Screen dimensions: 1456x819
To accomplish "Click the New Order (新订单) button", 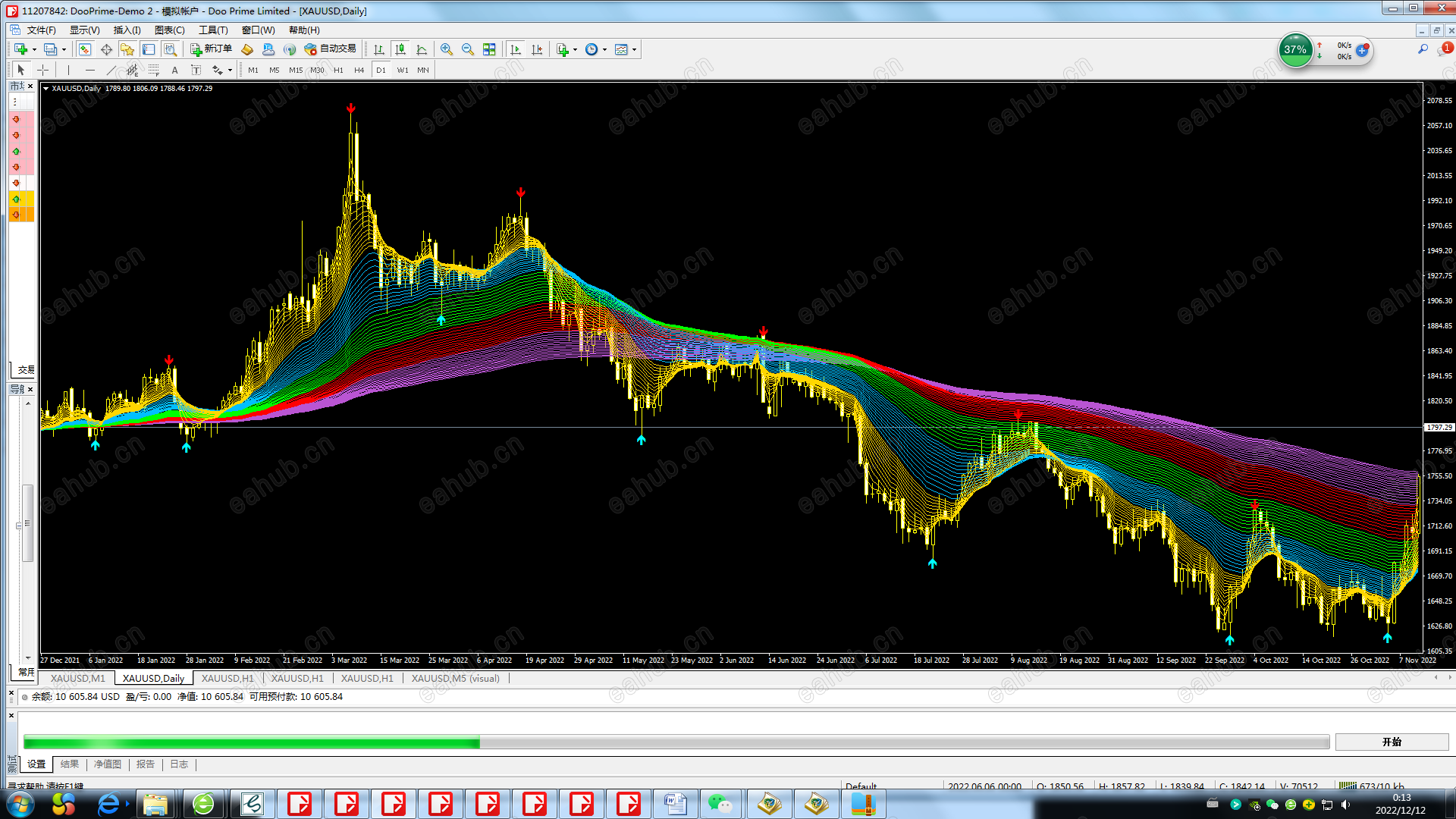I will 211,49.
